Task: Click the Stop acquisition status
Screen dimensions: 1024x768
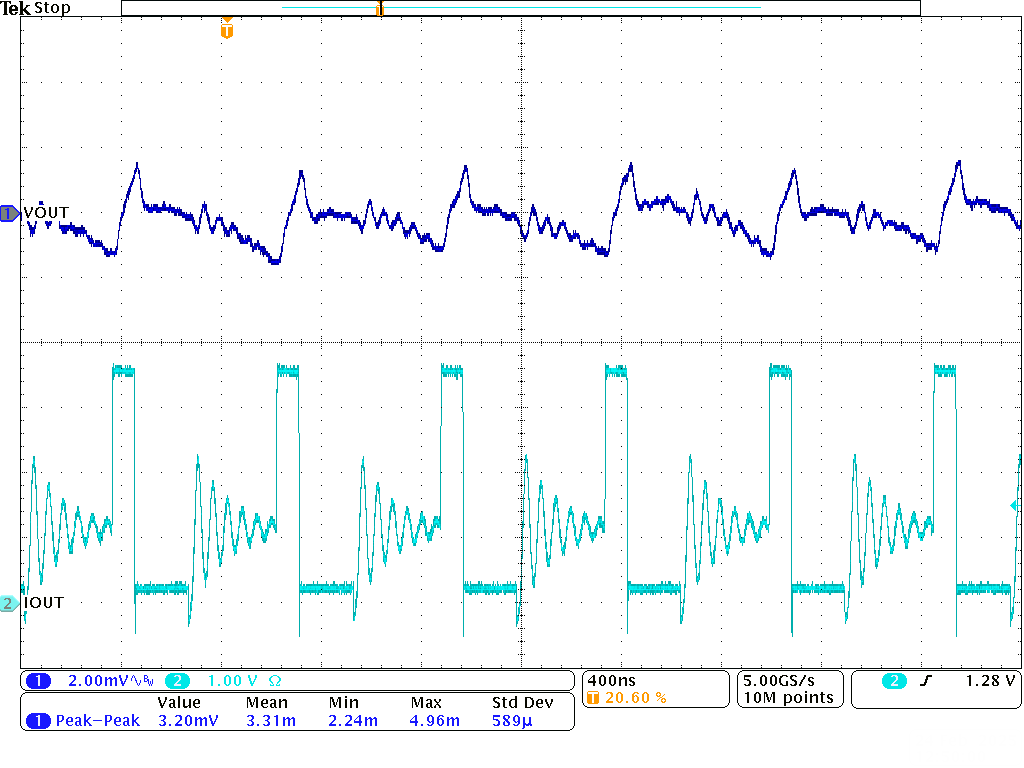Action: (52, 8)
